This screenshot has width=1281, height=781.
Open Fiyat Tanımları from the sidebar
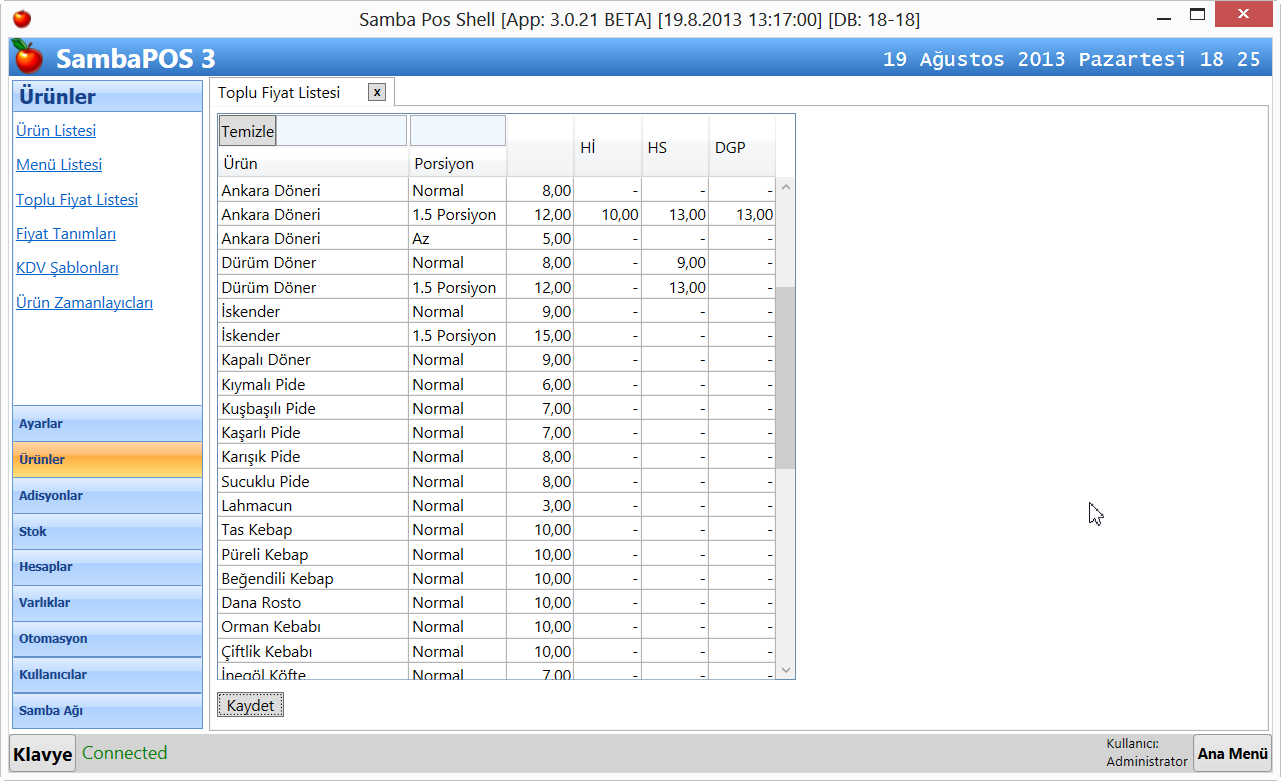click(x=66, y=234)
